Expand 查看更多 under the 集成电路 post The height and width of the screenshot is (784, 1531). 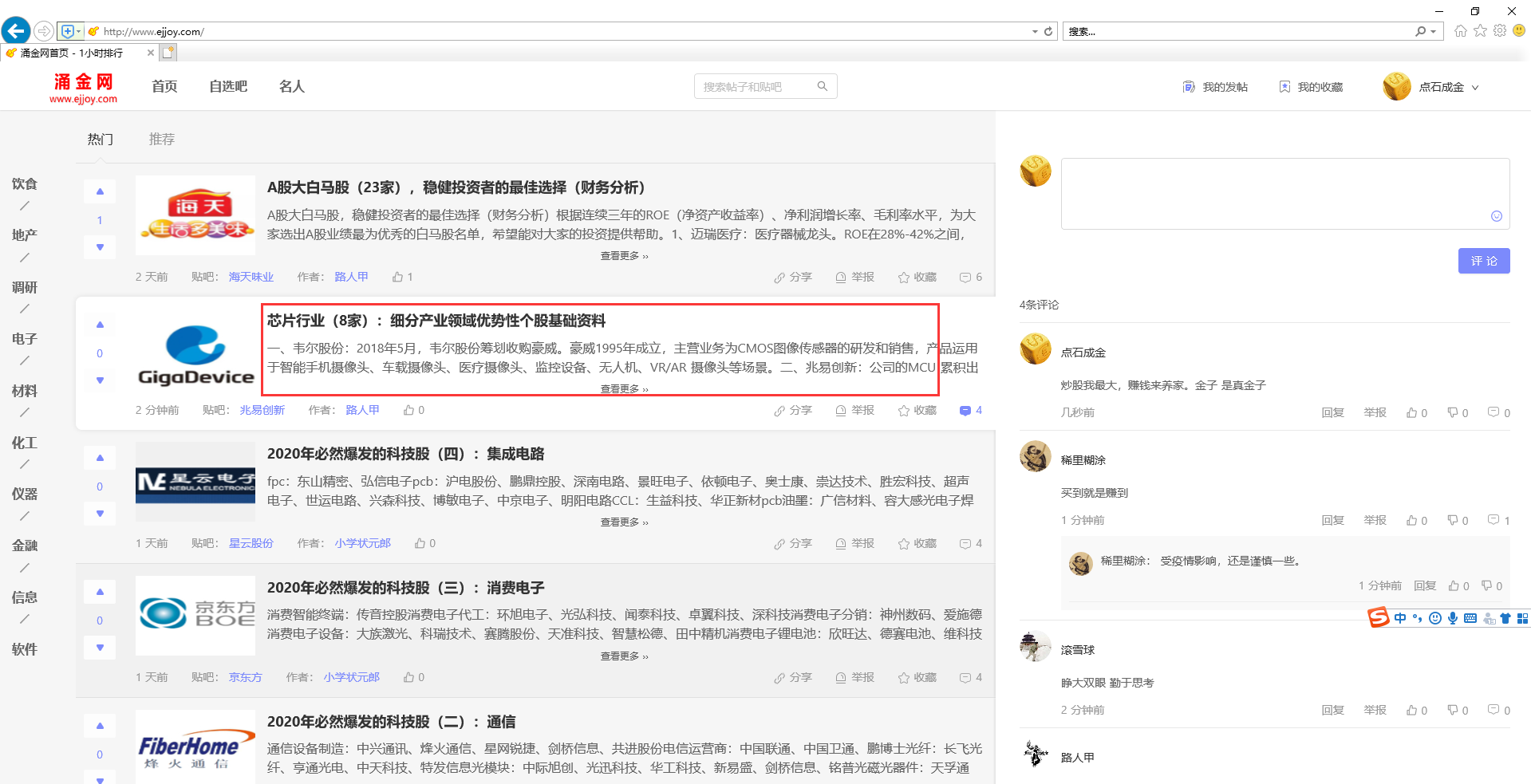624,522
